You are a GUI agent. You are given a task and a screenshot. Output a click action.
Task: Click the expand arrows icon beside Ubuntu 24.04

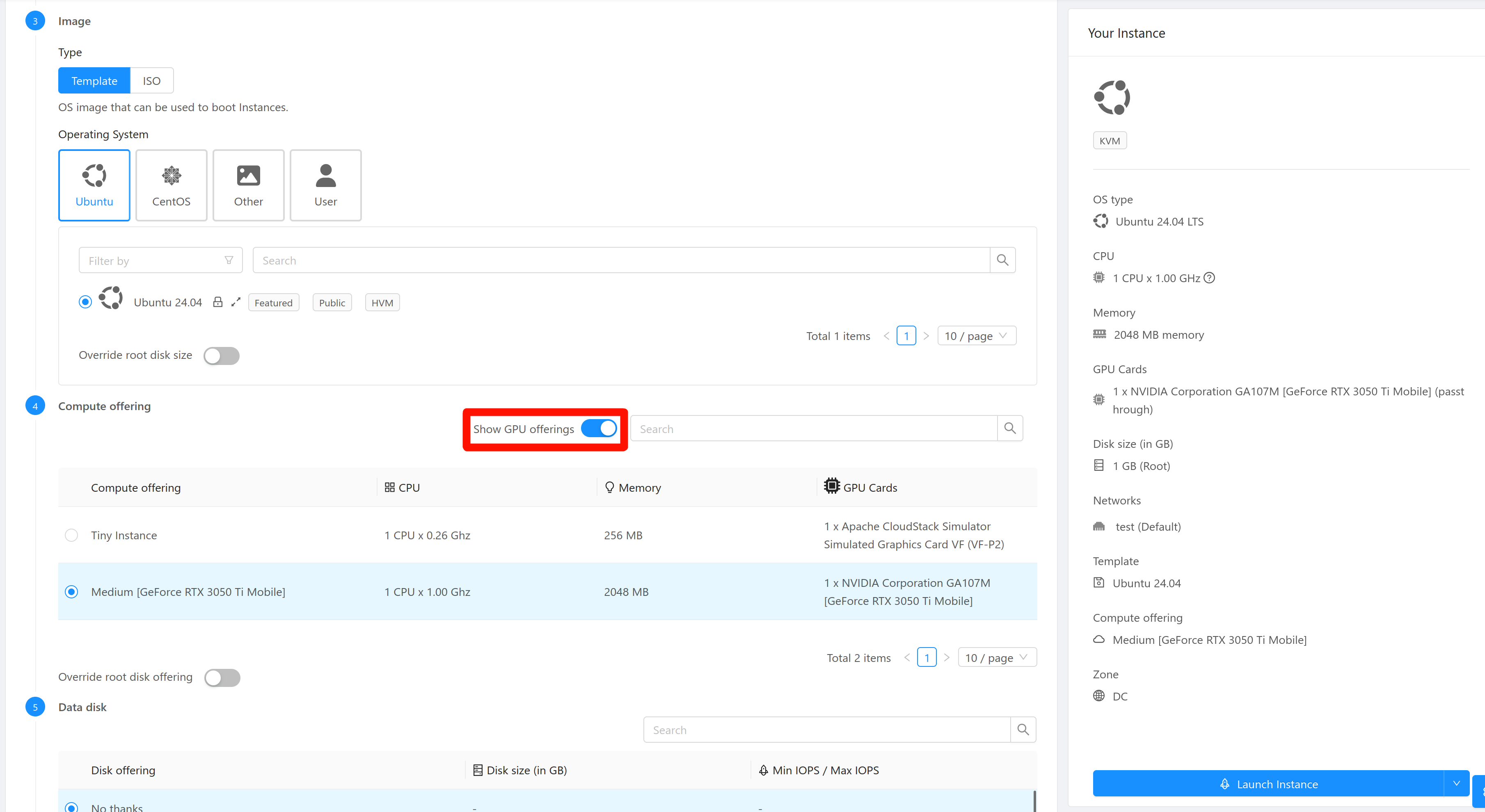pyautogui.click(x=236, y=302)
